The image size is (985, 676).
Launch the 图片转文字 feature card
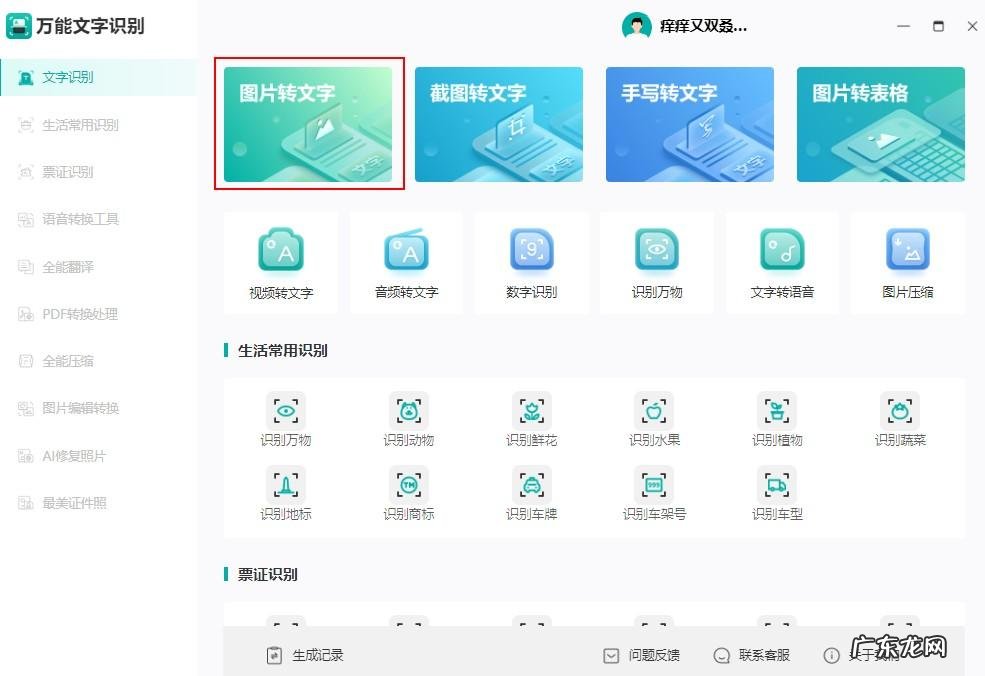[x=308, y=123]
